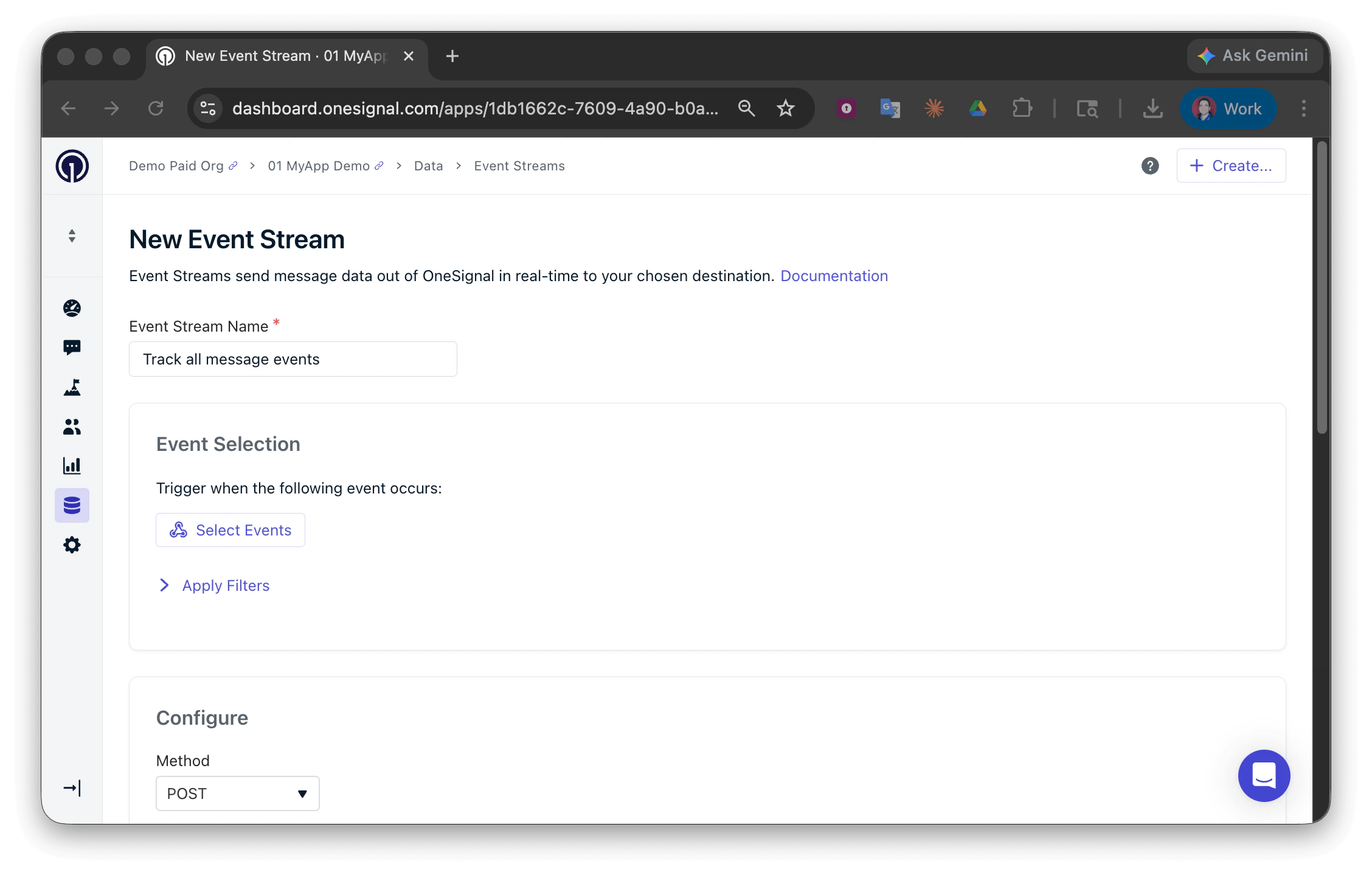Image resolution: width=1372 pixels, height=875 pixels.
Task: Open the app switcher arrows at sidebar top
Action: coord(72,235)
